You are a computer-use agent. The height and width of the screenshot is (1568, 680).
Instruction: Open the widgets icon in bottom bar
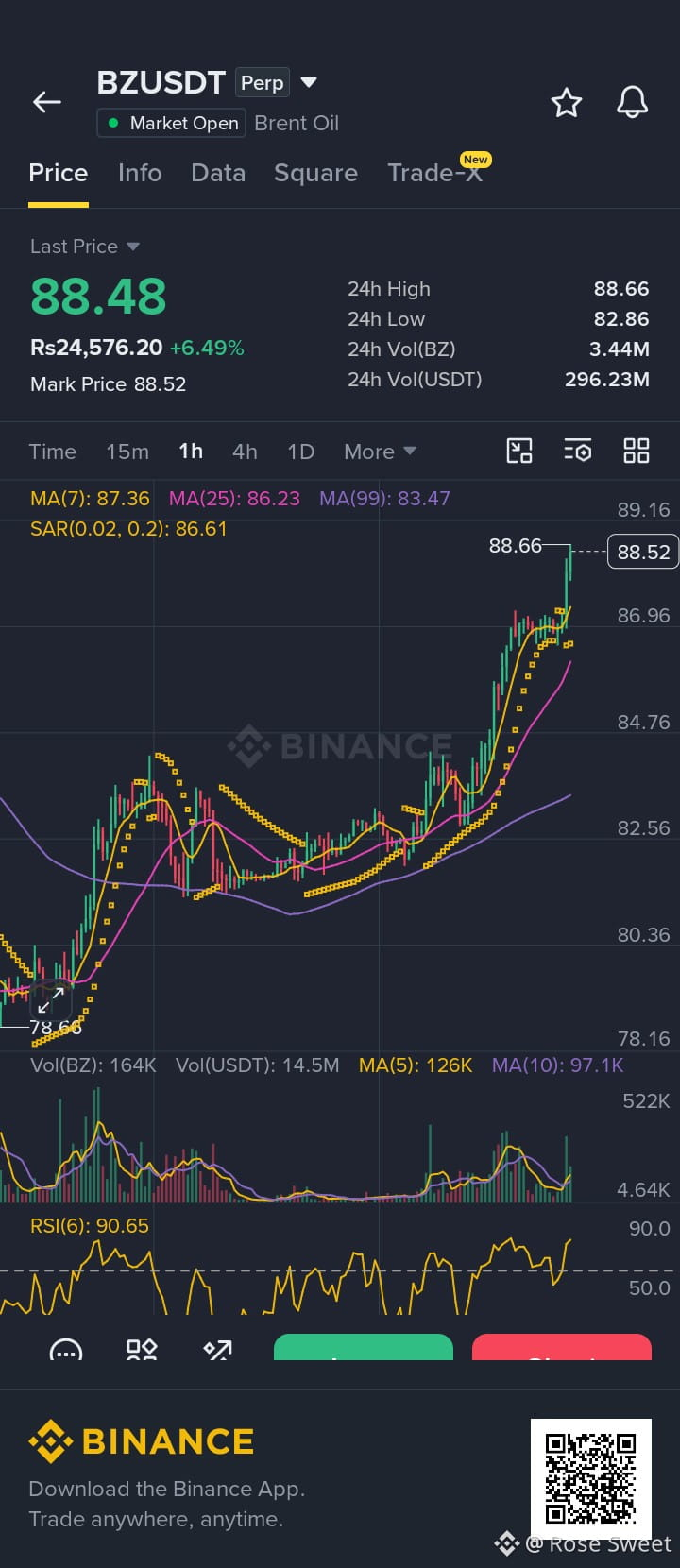tap(142, 1350)
